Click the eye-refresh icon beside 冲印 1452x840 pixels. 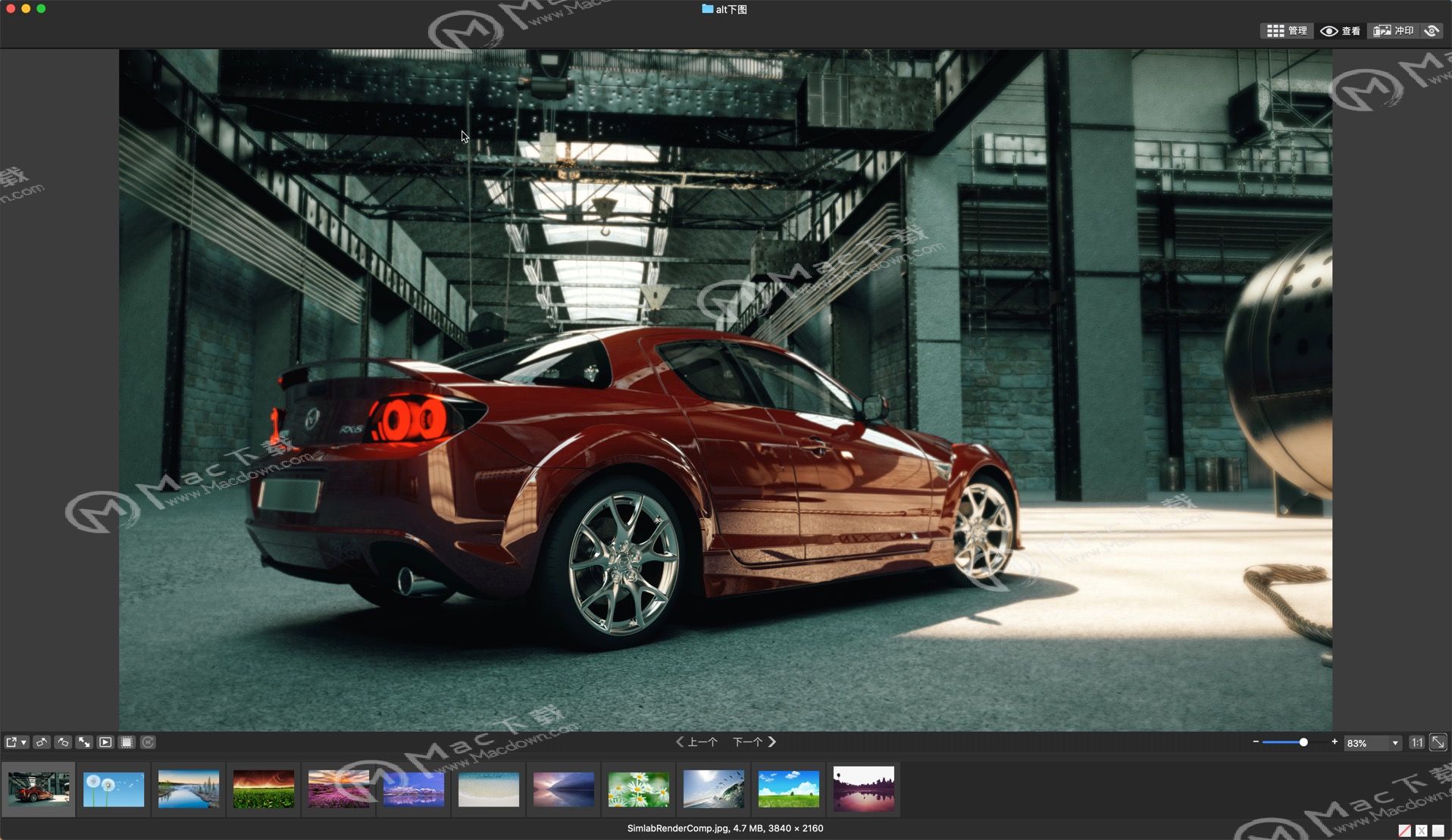1432,30
